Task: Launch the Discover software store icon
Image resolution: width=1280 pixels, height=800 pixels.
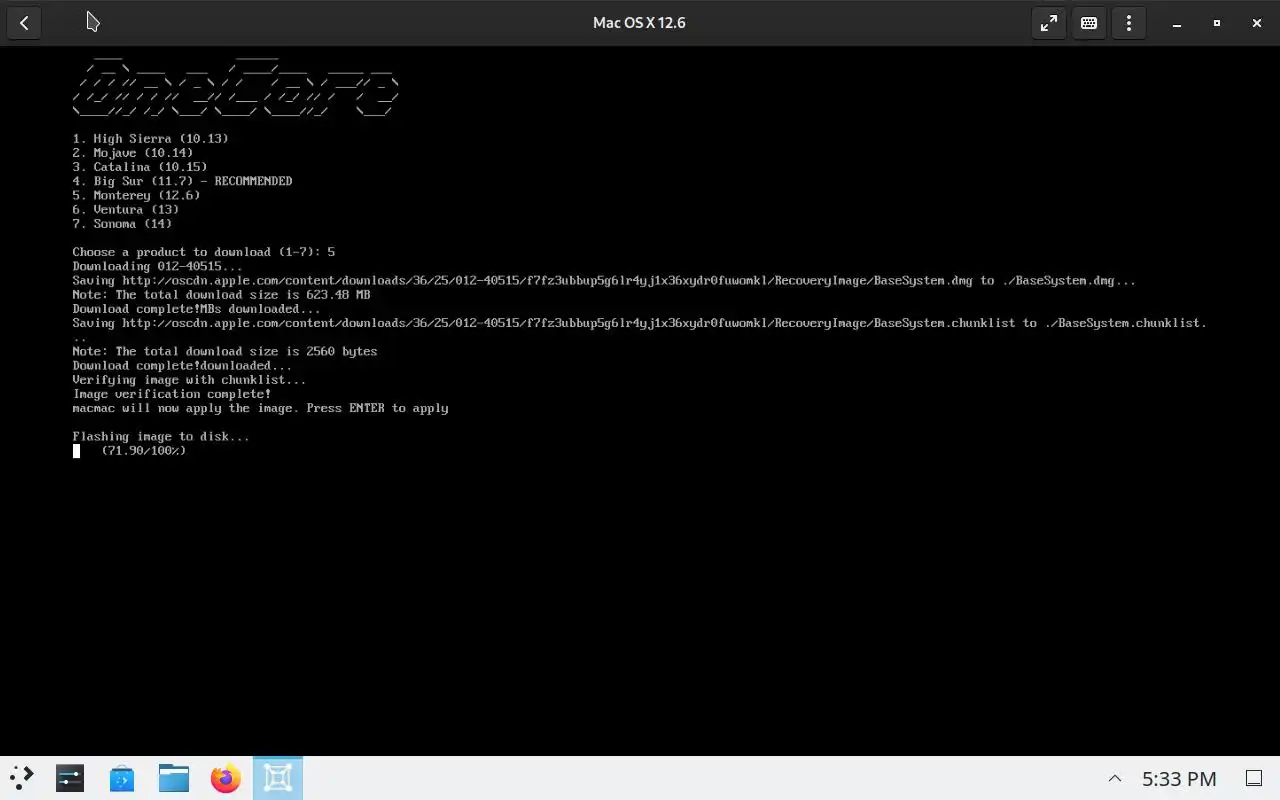Action: point(122,778)
